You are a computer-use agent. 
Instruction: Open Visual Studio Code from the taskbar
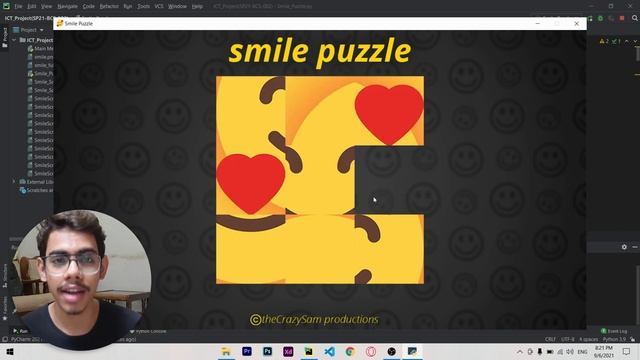tap(329, 351)
